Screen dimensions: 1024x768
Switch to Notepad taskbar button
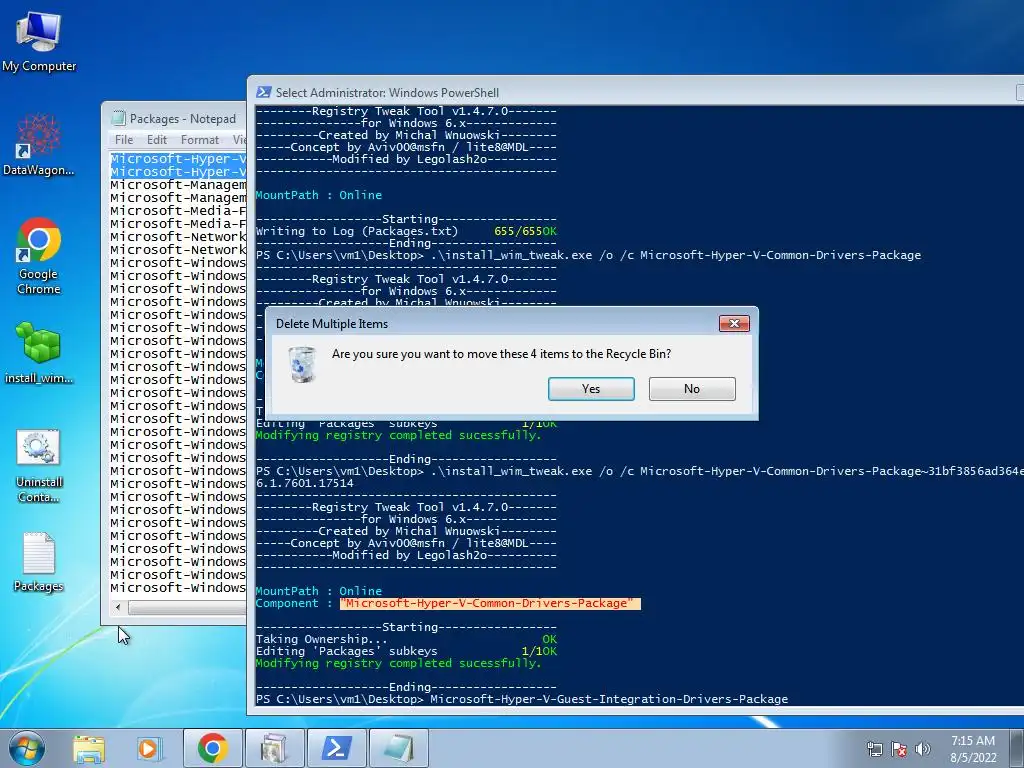(398, 748)
